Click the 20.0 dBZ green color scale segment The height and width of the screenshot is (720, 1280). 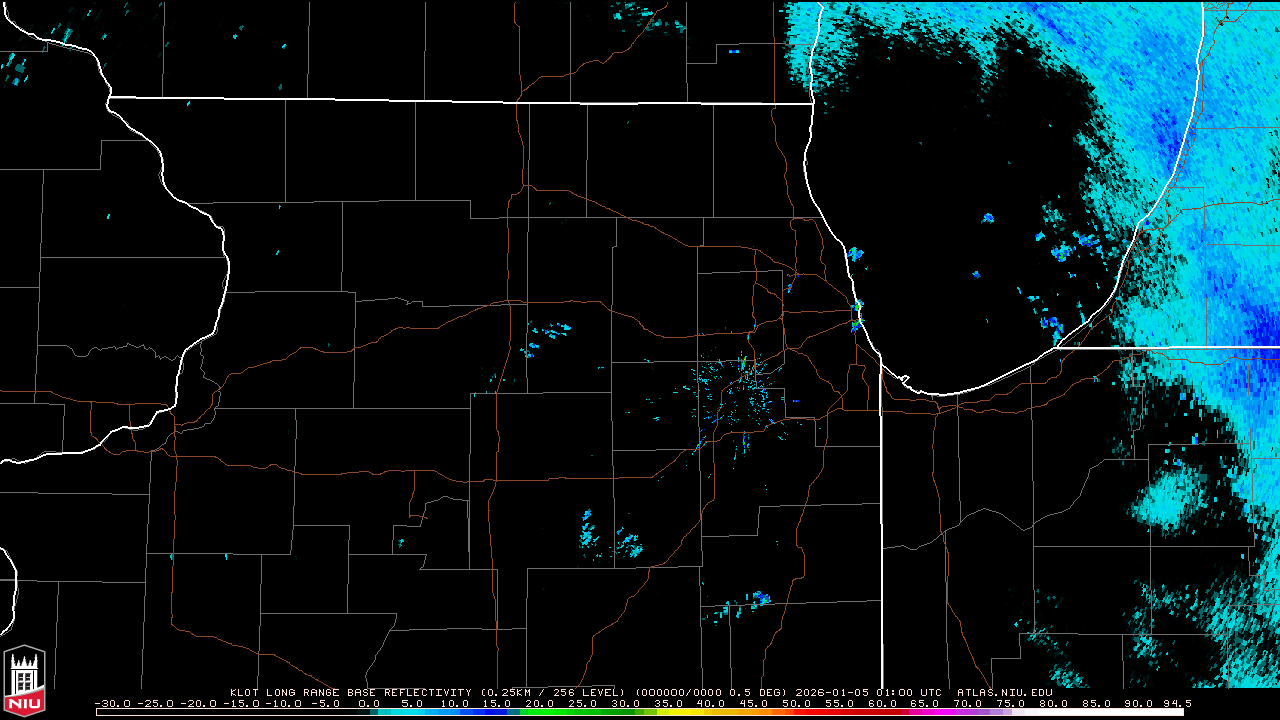pos(538,712)
